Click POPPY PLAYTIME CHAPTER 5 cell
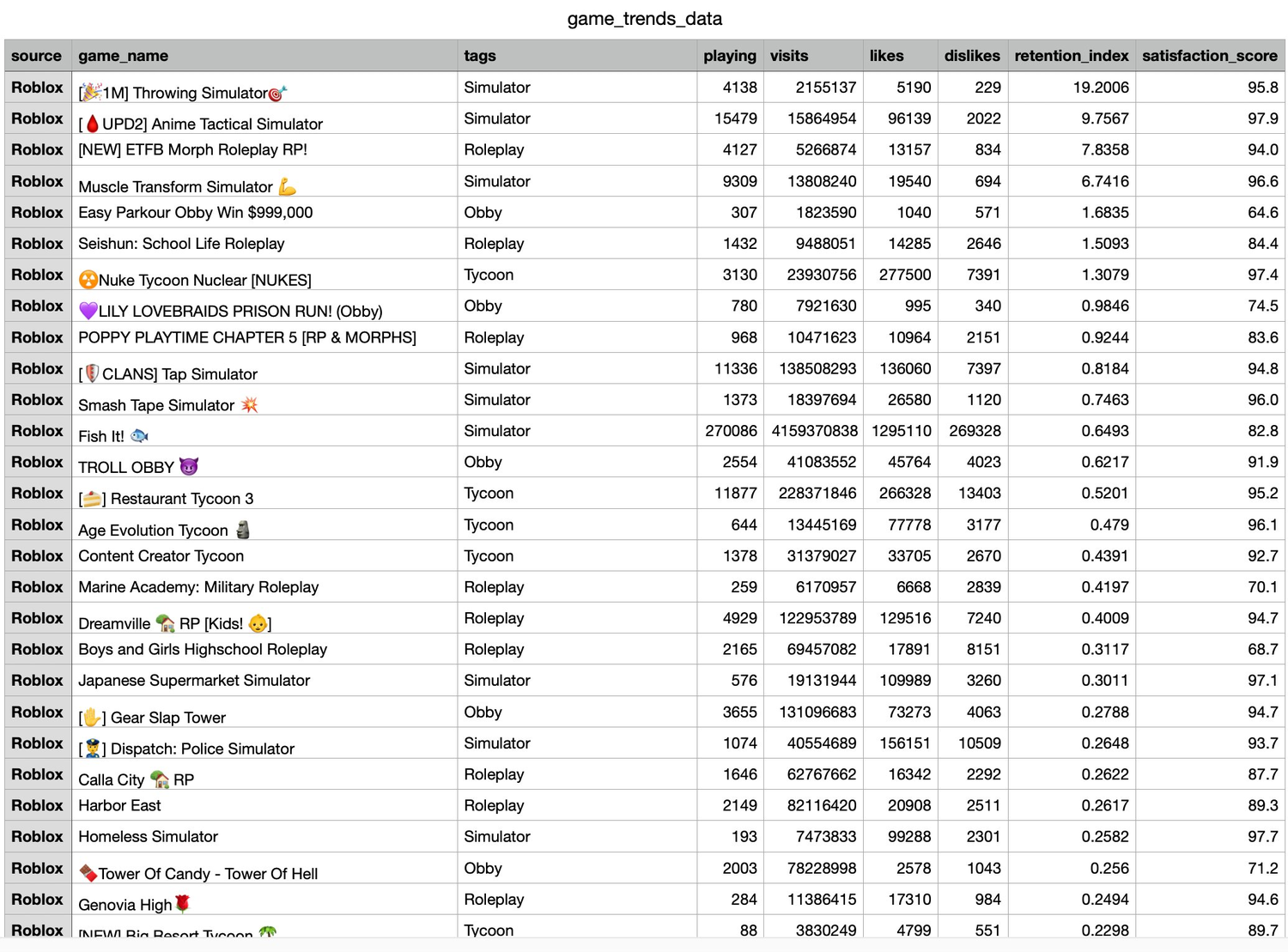 coord(264,337)
